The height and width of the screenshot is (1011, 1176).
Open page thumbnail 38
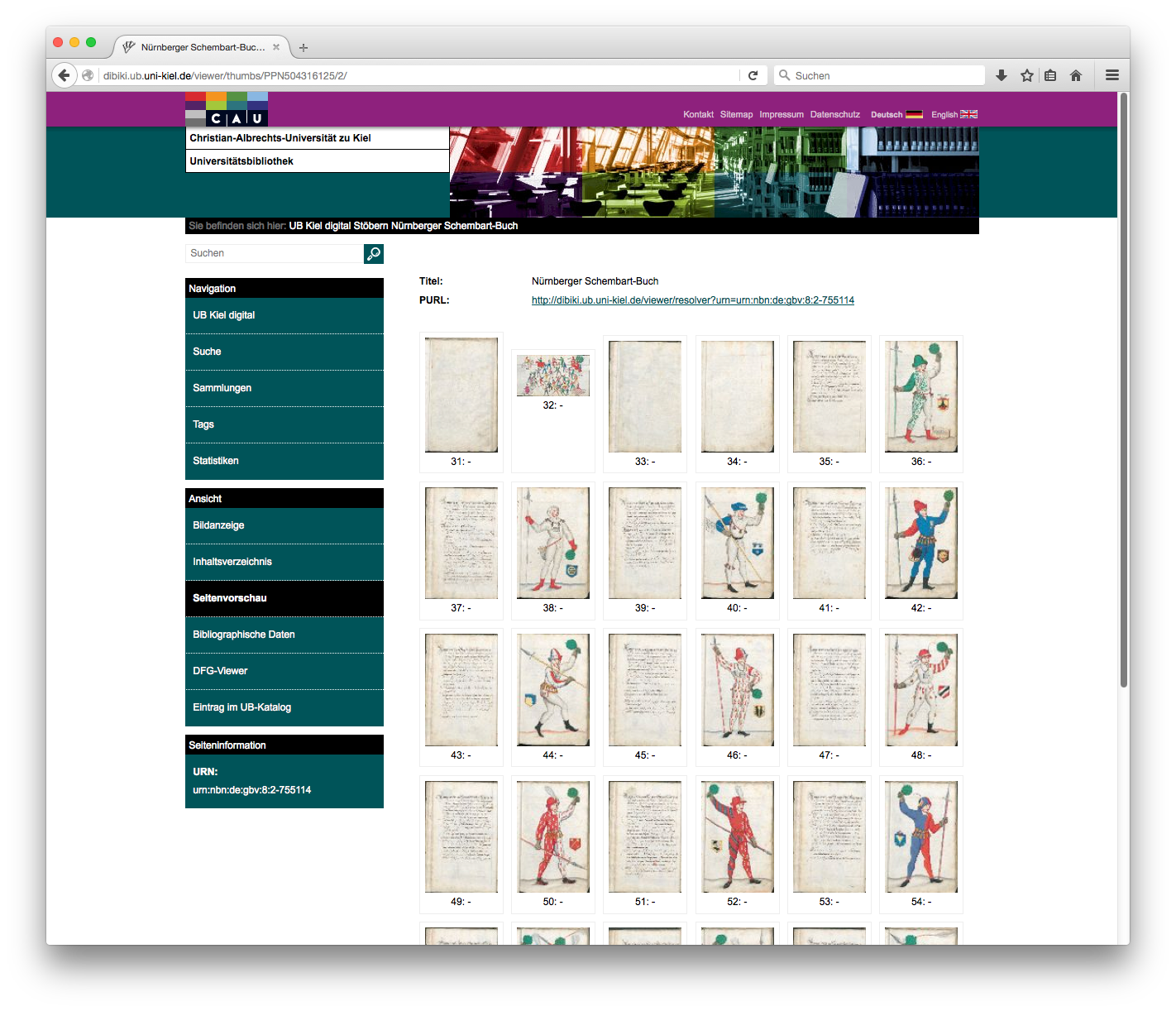click(553, 543)
